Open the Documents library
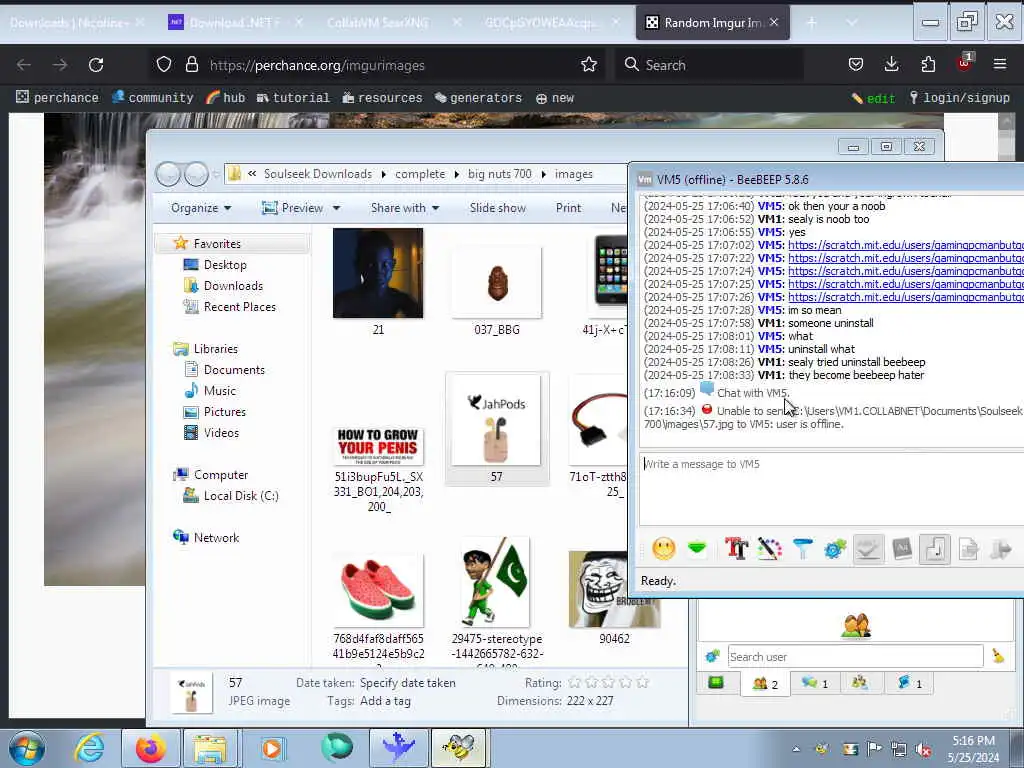This screenshot has height=768, width=1024. pyautogui.click(x=234, y=370)
